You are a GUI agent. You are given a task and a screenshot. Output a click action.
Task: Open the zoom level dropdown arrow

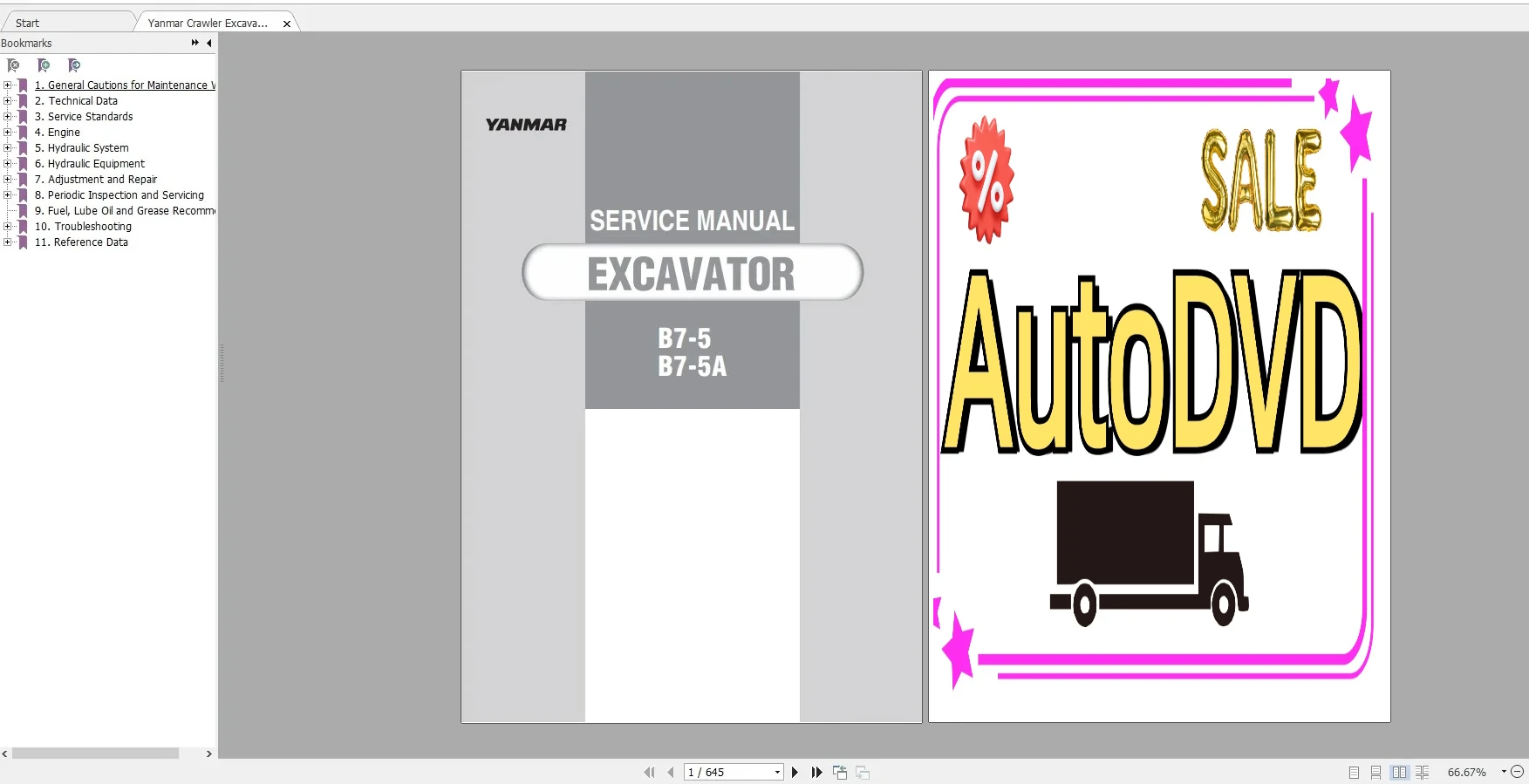pyautogui.click(x=1504, y=772)
